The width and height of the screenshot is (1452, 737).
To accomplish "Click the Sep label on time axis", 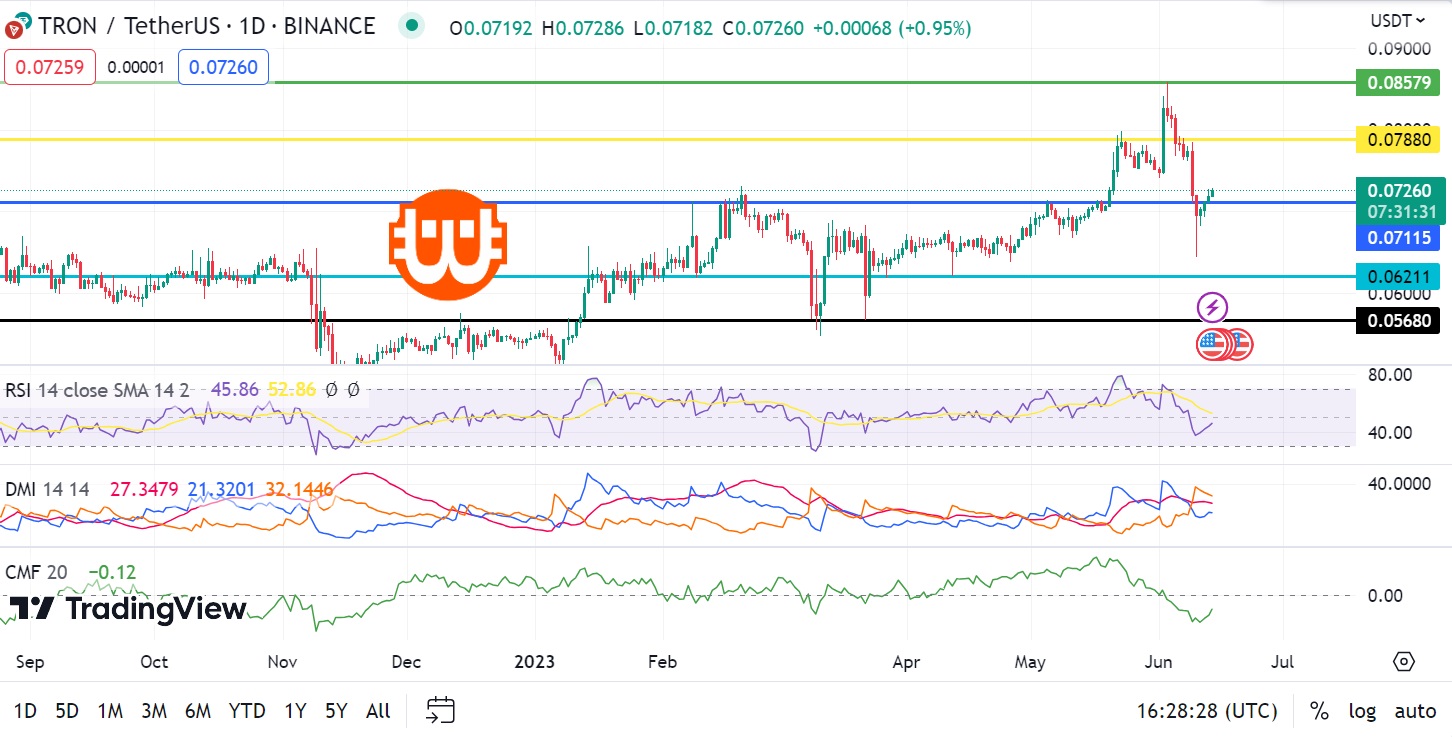I will [x=30, y=661].
